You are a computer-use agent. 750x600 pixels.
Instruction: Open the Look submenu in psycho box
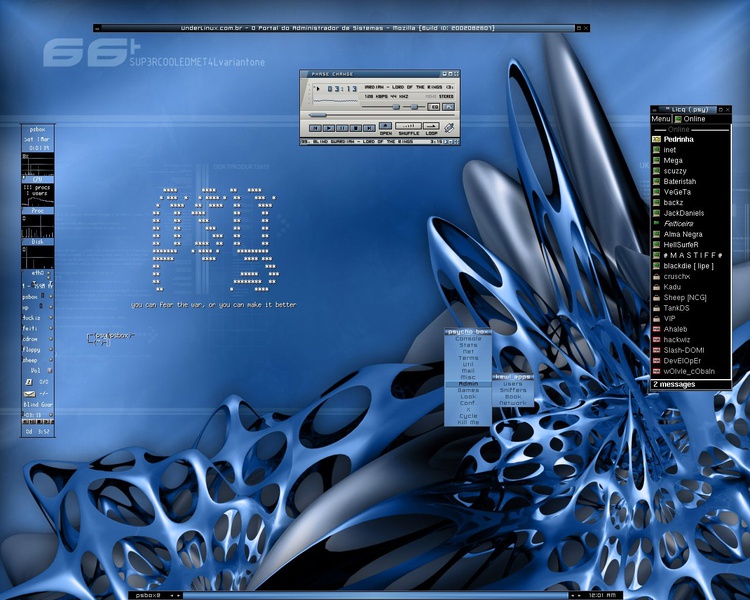pos(468,397)
